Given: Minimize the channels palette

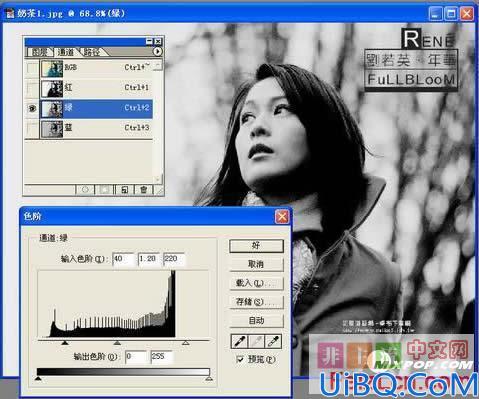Looking at the screenshot, I should tap(149, 41).
